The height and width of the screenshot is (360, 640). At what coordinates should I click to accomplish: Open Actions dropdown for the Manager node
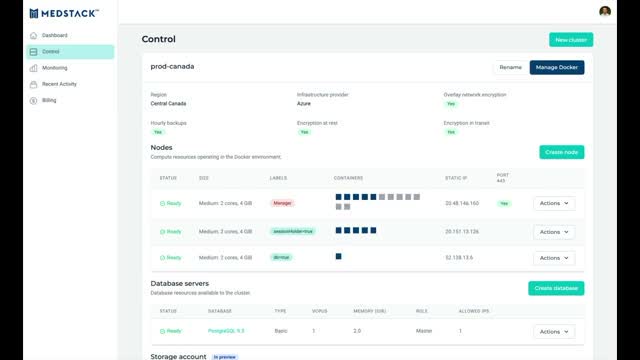(x=554, y=203)
